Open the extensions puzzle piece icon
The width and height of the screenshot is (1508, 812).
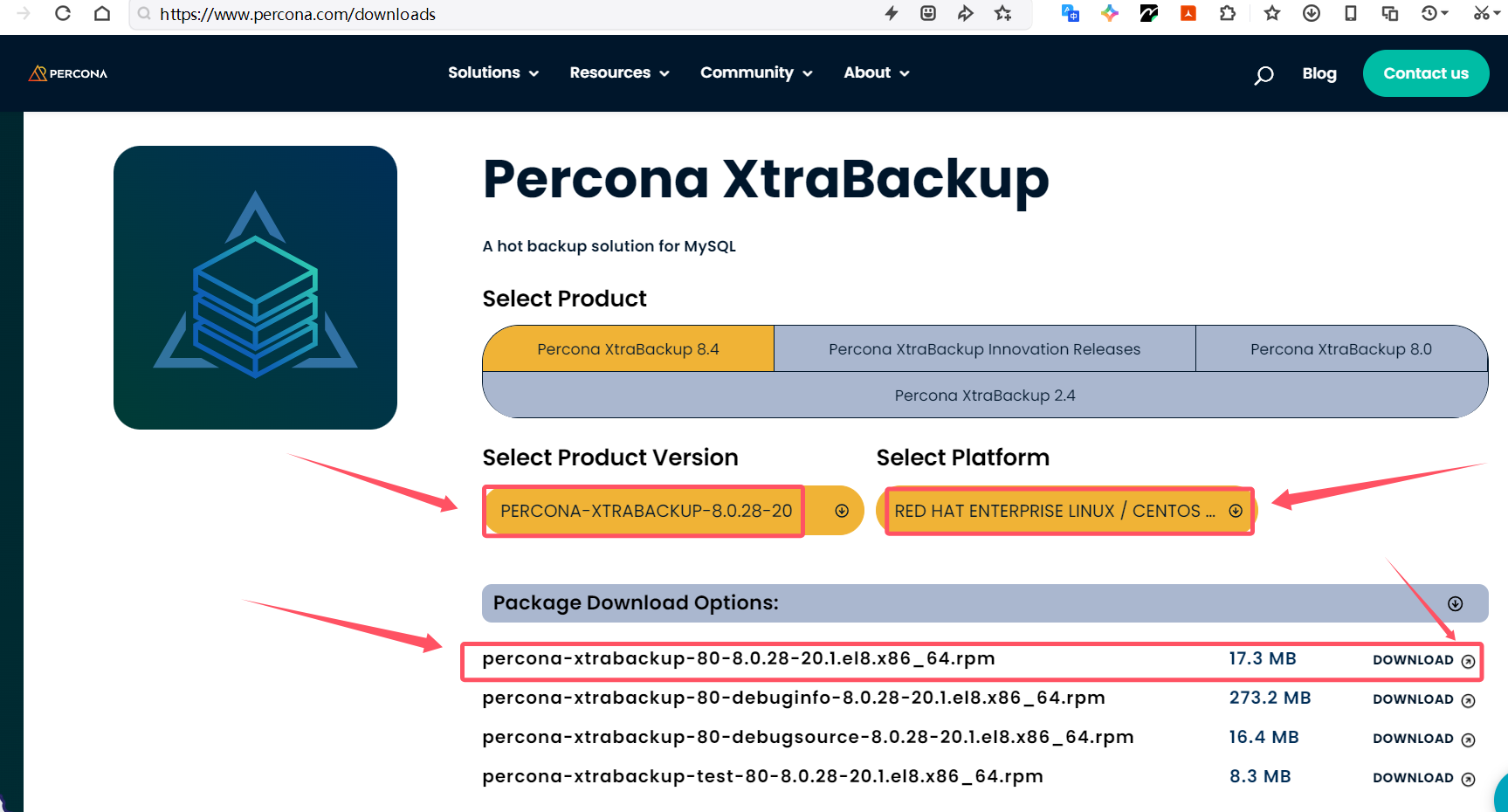tap(1228, 13)
